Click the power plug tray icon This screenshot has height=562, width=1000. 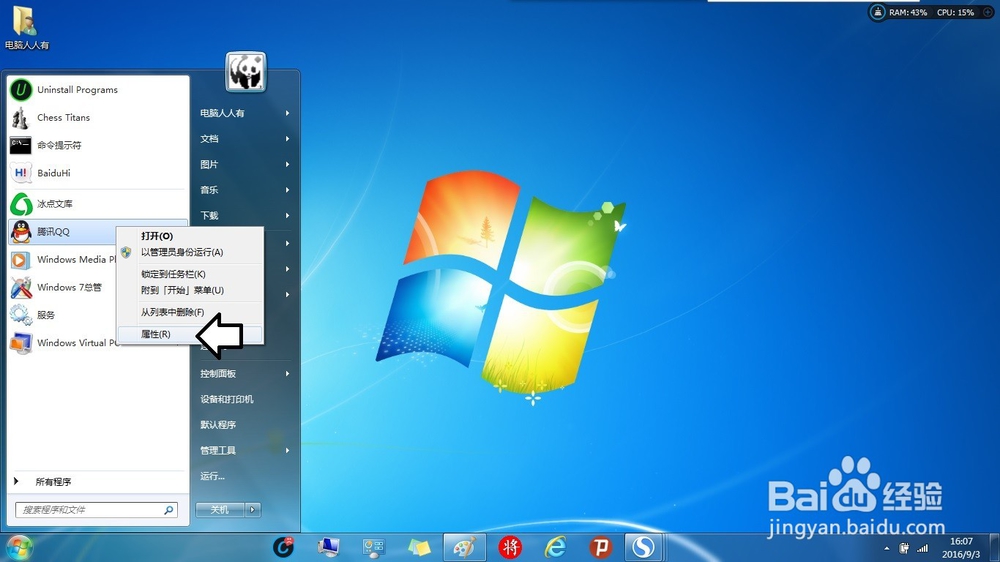pos(904,548)
